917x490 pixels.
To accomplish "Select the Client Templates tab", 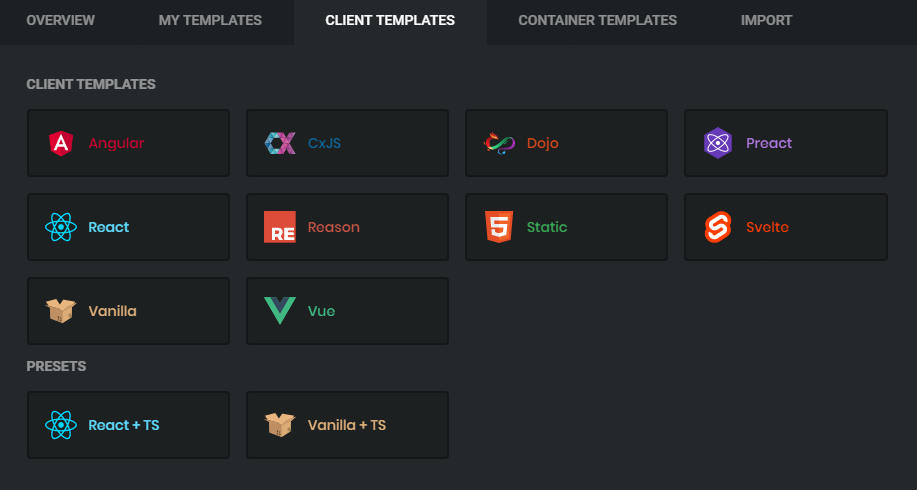I will tap(390, 20).
